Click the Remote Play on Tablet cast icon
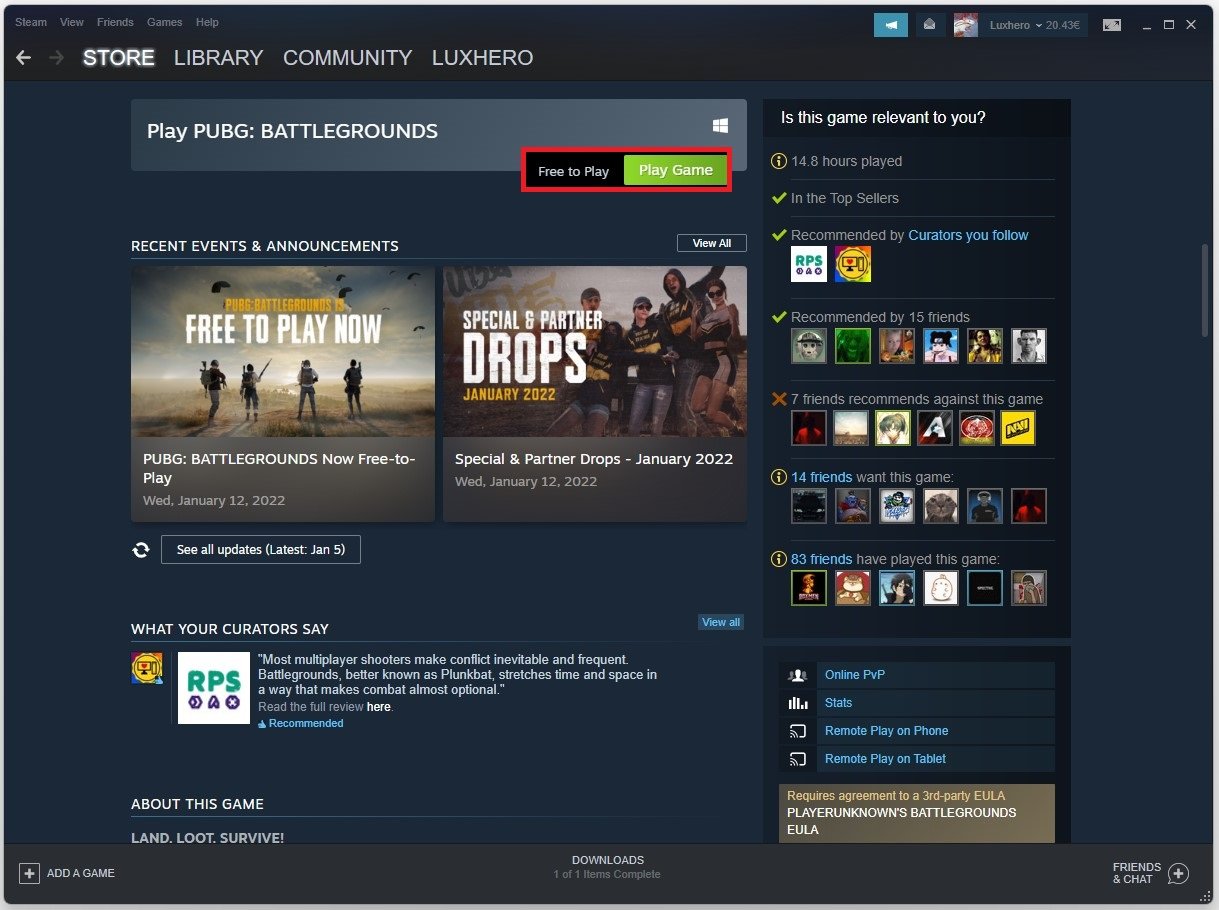 point(798,759)
